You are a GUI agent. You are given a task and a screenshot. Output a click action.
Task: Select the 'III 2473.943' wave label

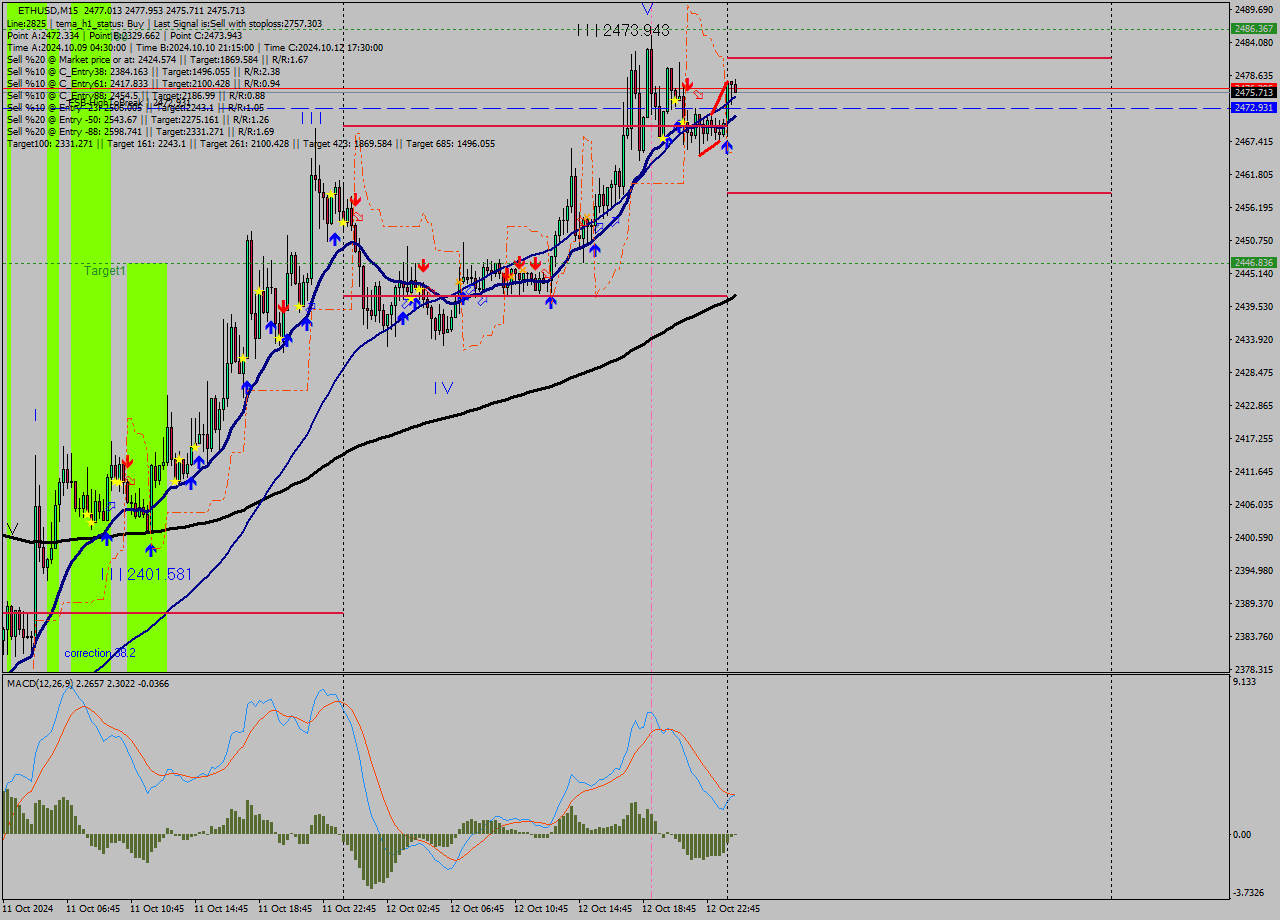click(623, 31)
